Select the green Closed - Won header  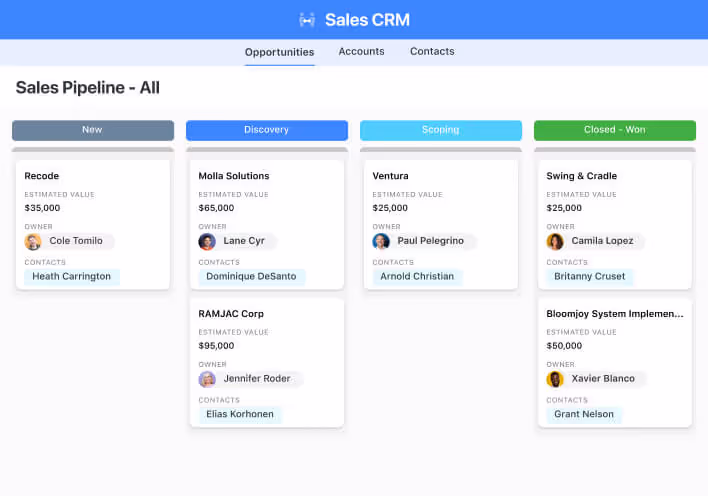[614, 130]
